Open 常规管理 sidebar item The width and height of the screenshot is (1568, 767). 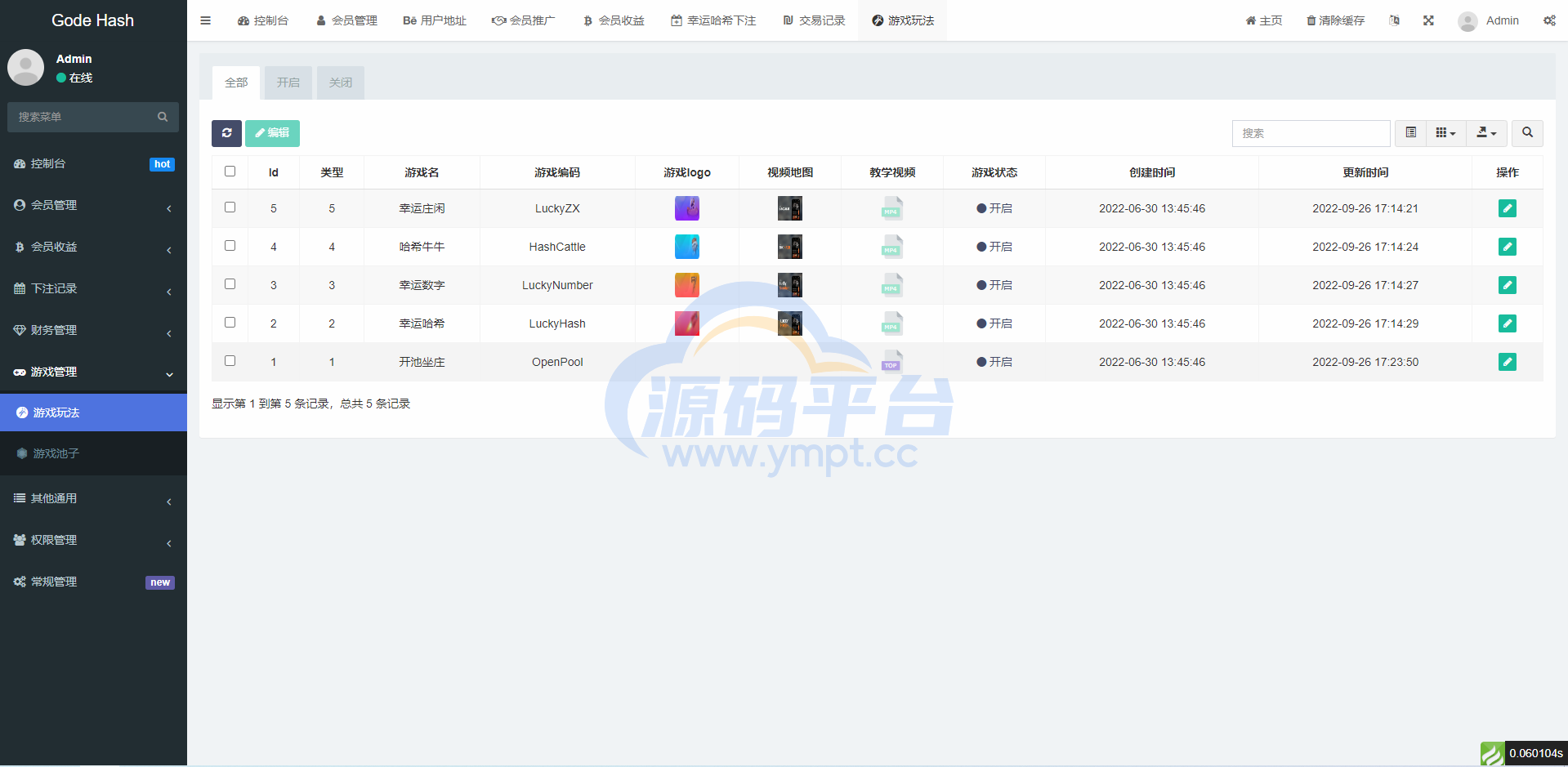[x=93, y=582]
